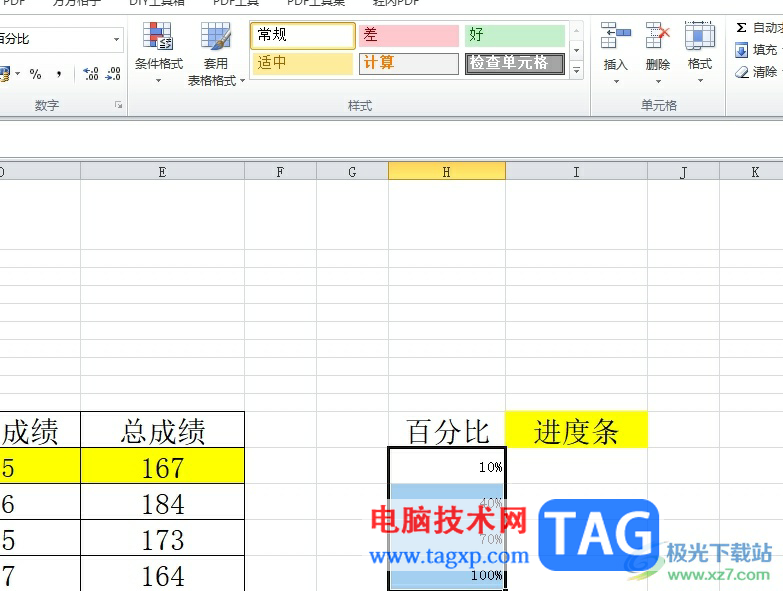The width and height of the screenshot is (783, 591).
Task: Expand the 删除 dropdown arrow
Action: pos(658,81)
